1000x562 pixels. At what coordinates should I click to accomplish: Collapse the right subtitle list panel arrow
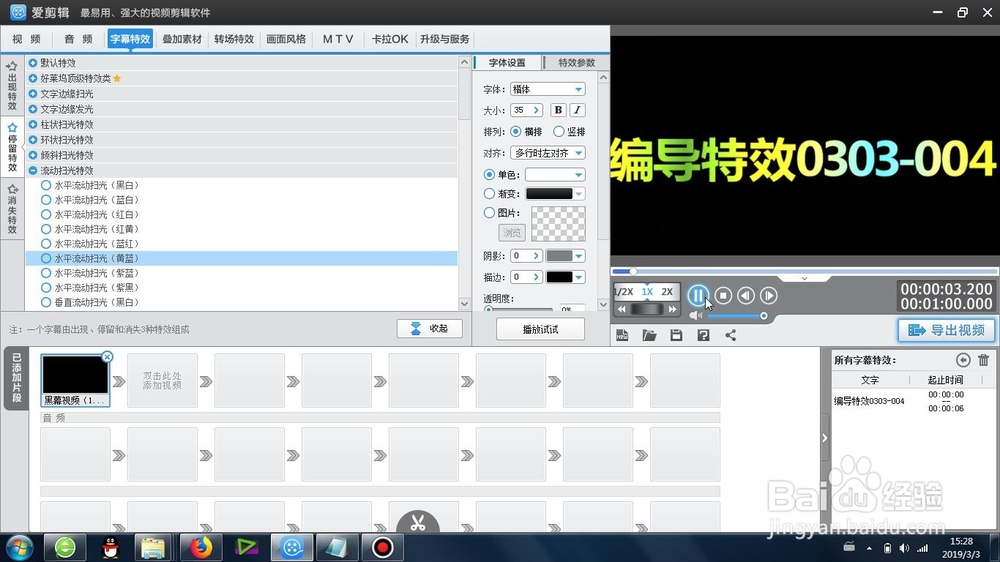pyautogui.click(x=825, y=438)
